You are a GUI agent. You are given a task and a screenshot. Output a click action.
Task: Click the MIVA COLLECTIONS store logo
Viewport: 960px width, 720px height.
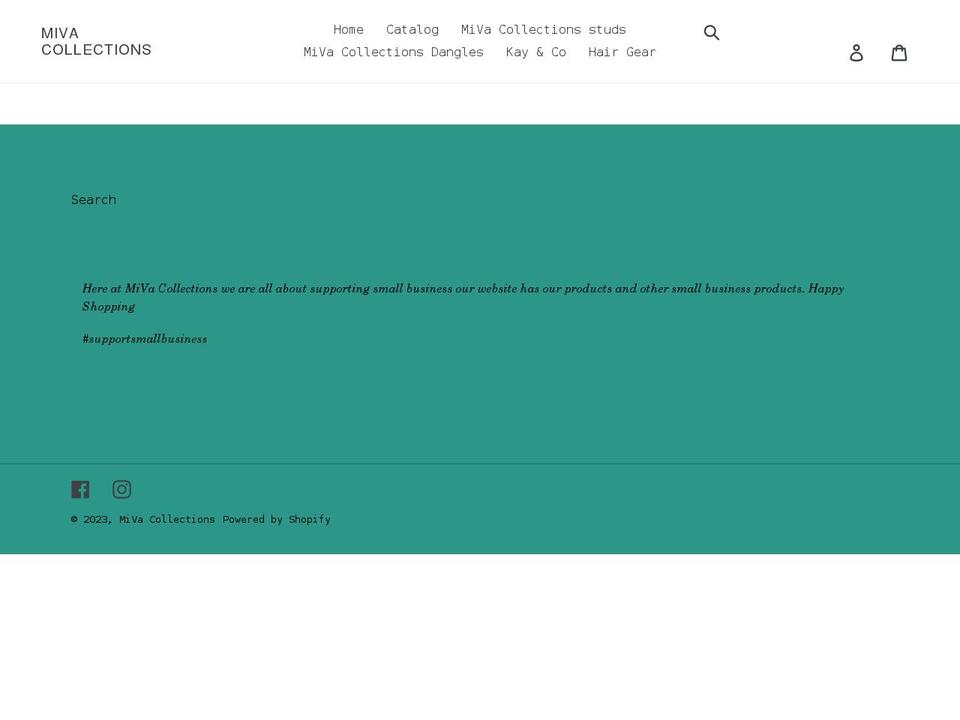[96, 41]
